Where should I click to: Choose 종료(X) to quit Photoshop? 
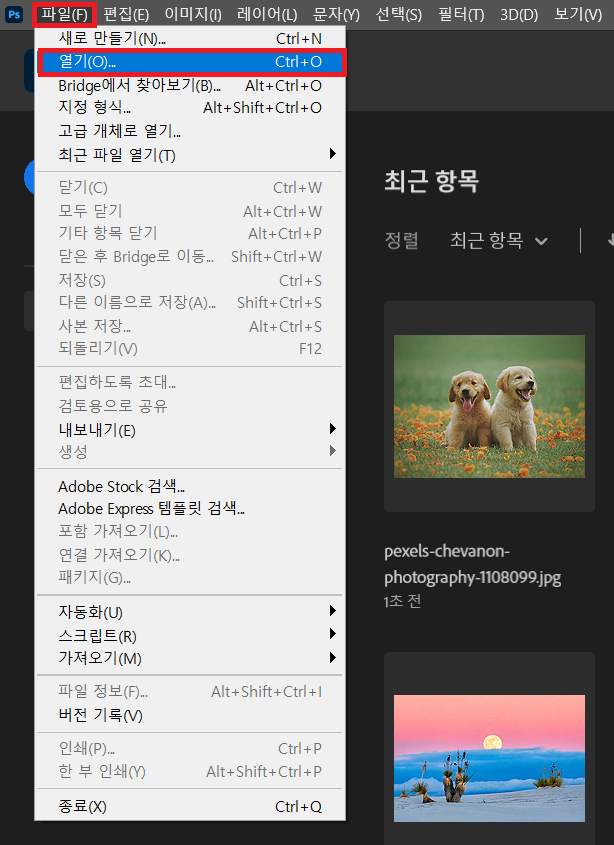pos(190,806)
